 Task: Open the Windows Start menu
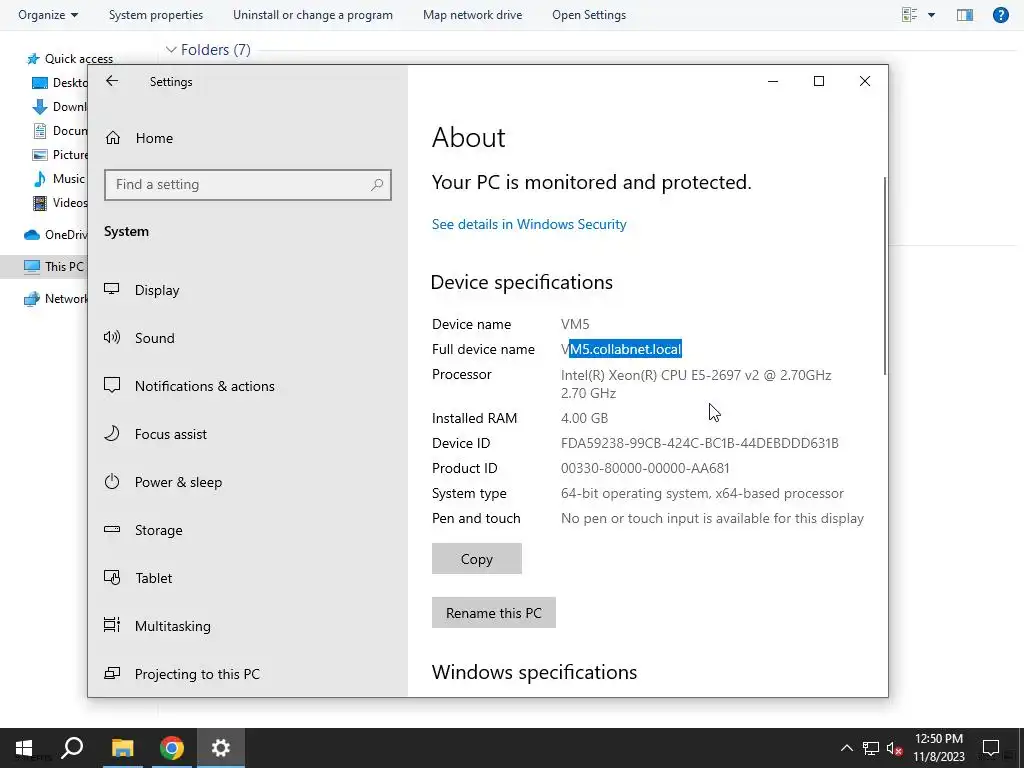(x=24, y=748)
